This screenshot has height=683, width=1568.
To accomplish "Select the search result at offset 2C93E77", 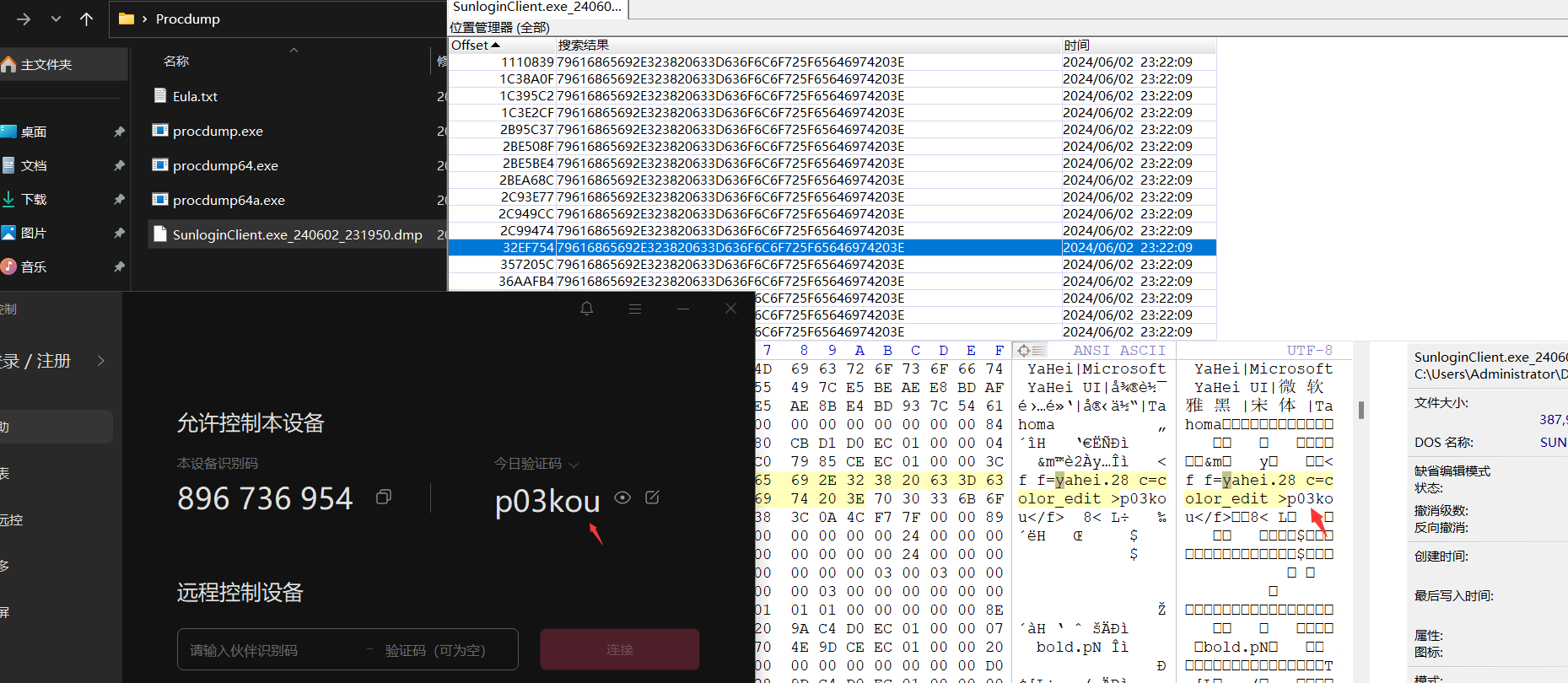I will point(832,196).
